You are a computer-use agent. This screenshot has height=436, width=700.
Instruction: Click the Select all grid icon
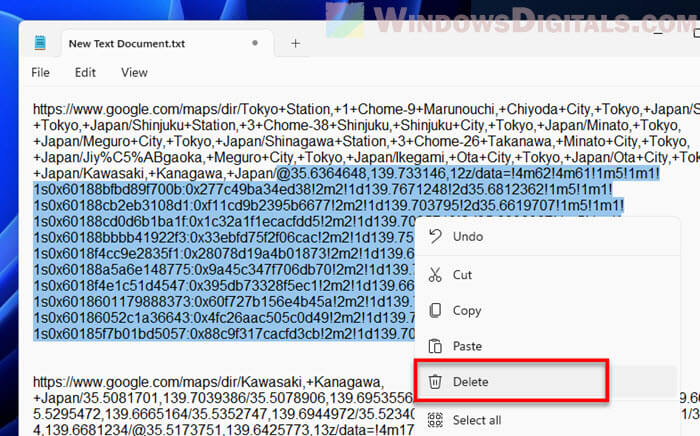[435, 420]
